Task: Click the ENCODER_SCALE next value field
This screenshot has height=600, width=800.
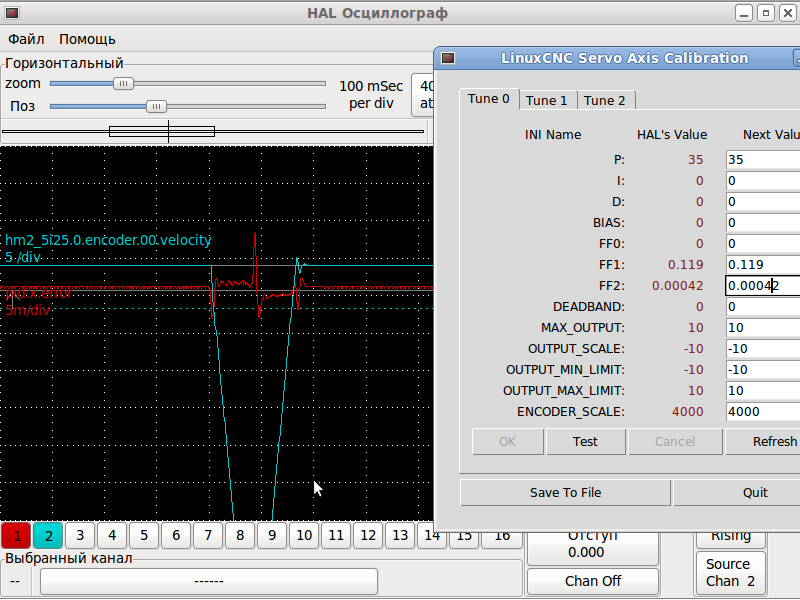Action: [762, 412]
